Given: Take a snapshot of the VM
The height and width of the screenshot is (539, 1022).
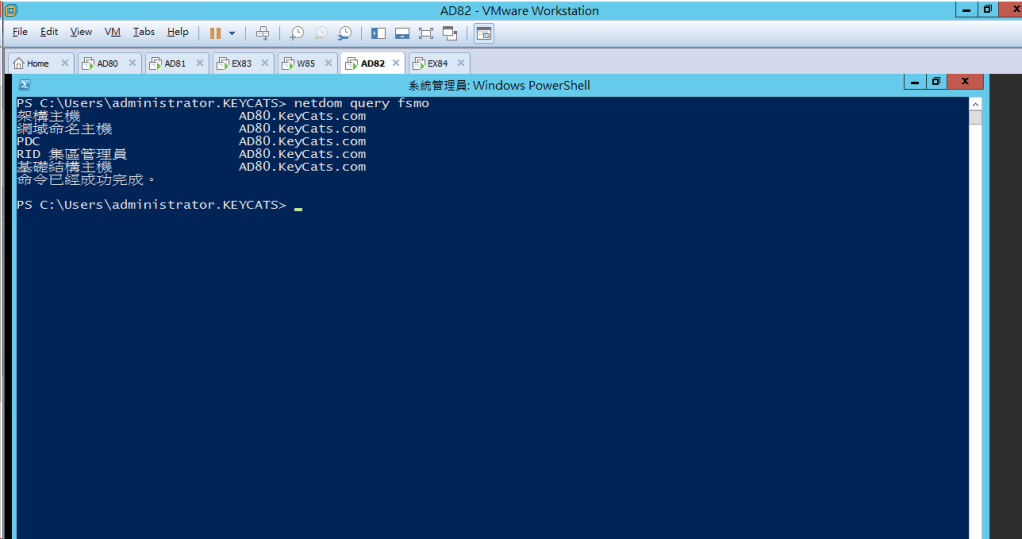Looking at the screenshot, I should (297, 33).
